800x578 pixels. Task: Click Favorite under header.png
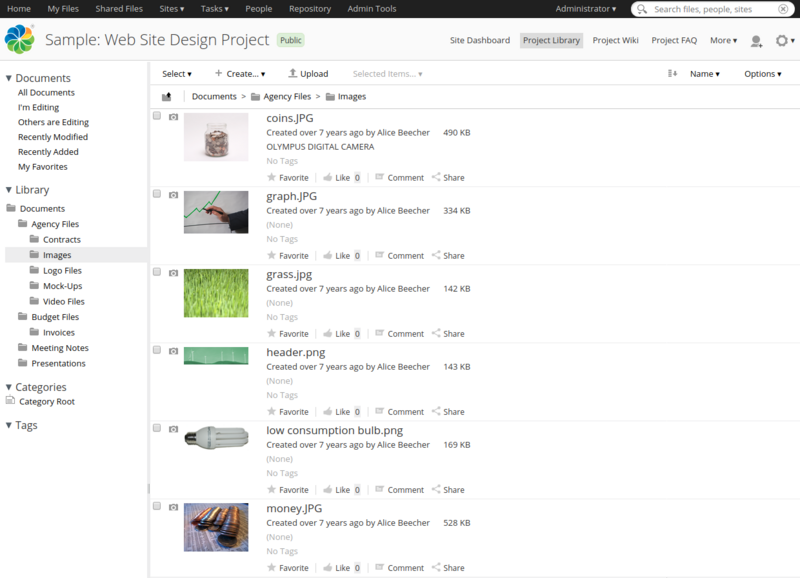click(x=293, y=411)
